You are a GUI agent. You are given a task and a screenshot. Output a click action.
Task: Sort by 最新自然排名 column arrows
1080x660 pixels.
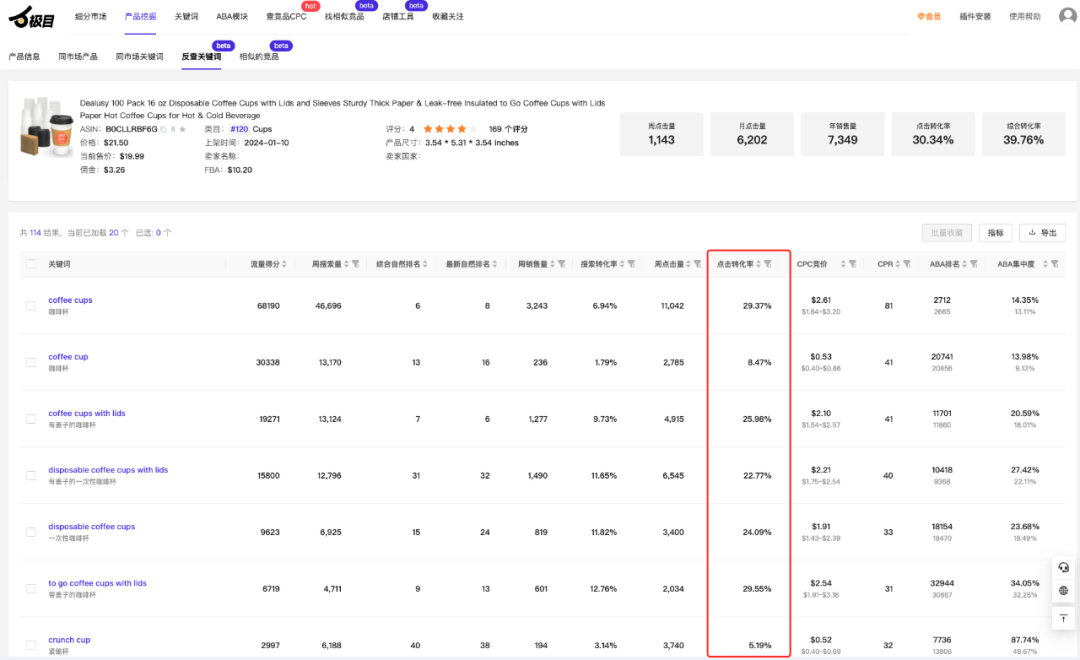(x=493, y=264)
